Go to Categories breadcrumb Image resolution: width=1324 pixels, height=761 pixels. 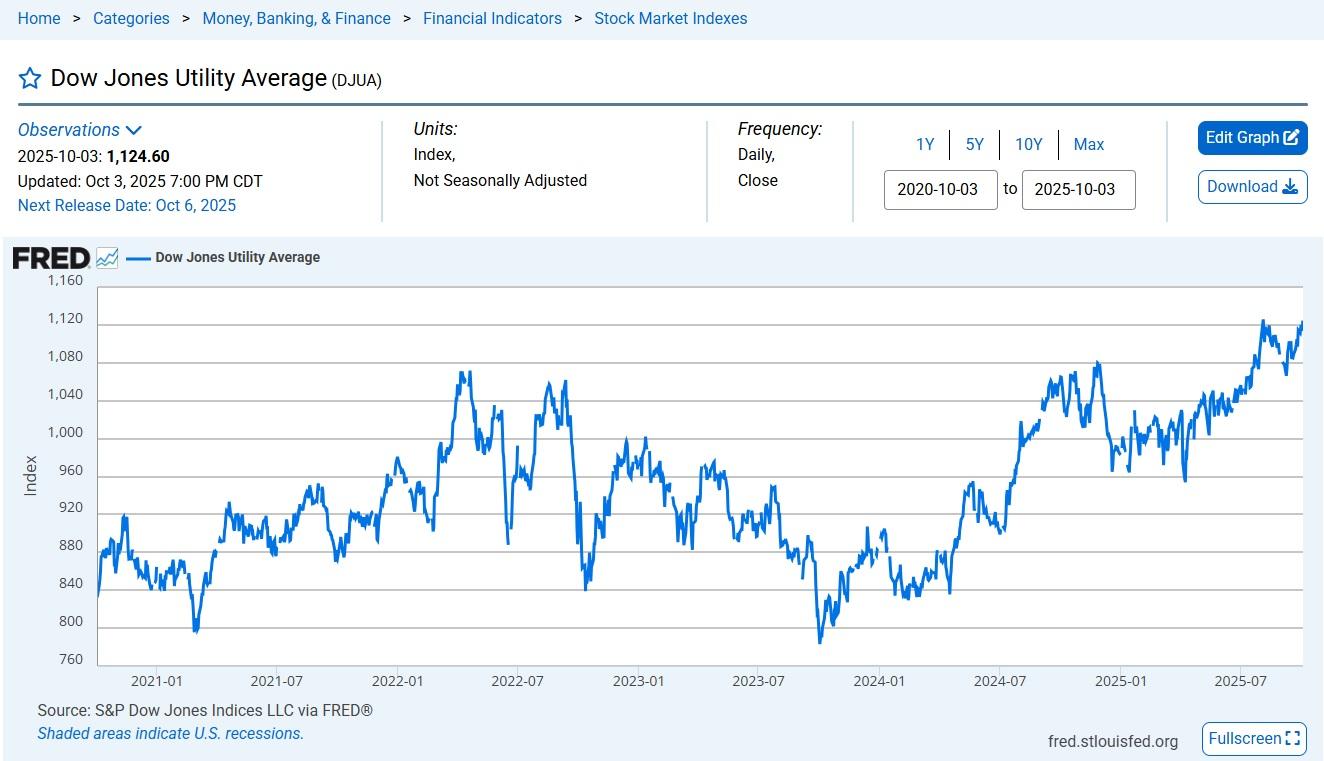[x=131, y=18]
